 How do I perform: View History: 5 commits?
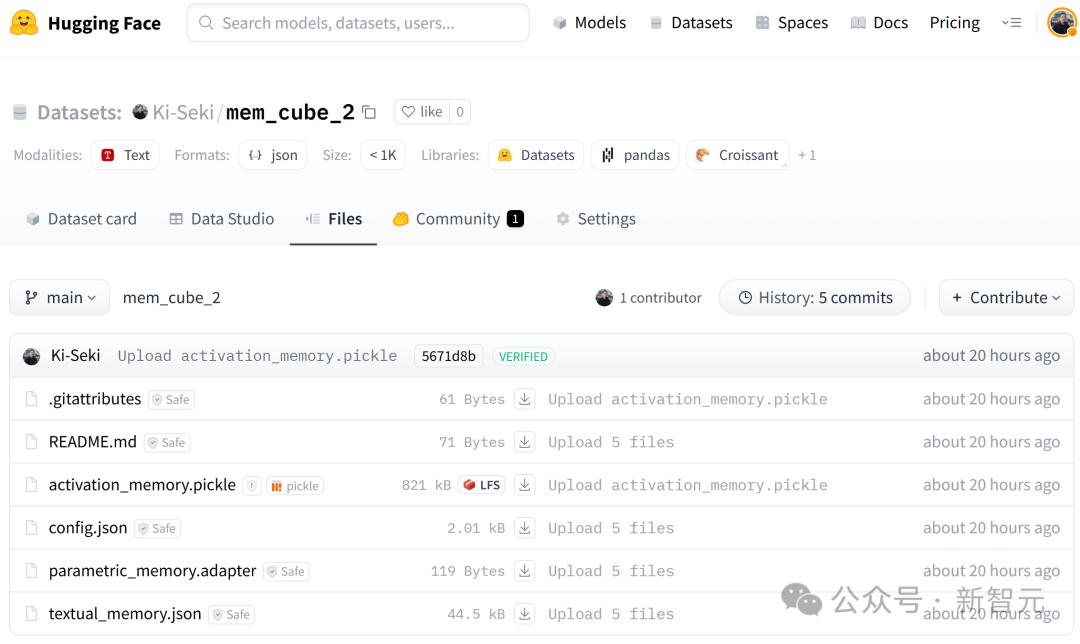tap(815, 298)
